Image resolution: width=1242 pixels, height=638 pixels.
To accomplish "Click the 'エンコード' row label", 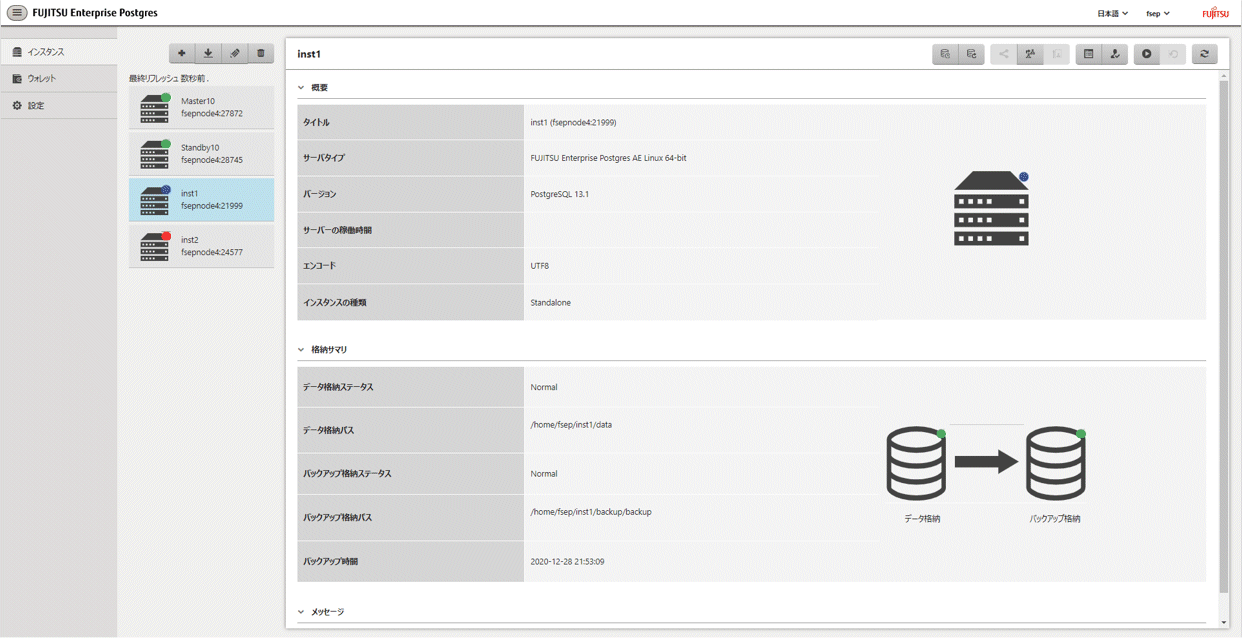I will 320,266.
